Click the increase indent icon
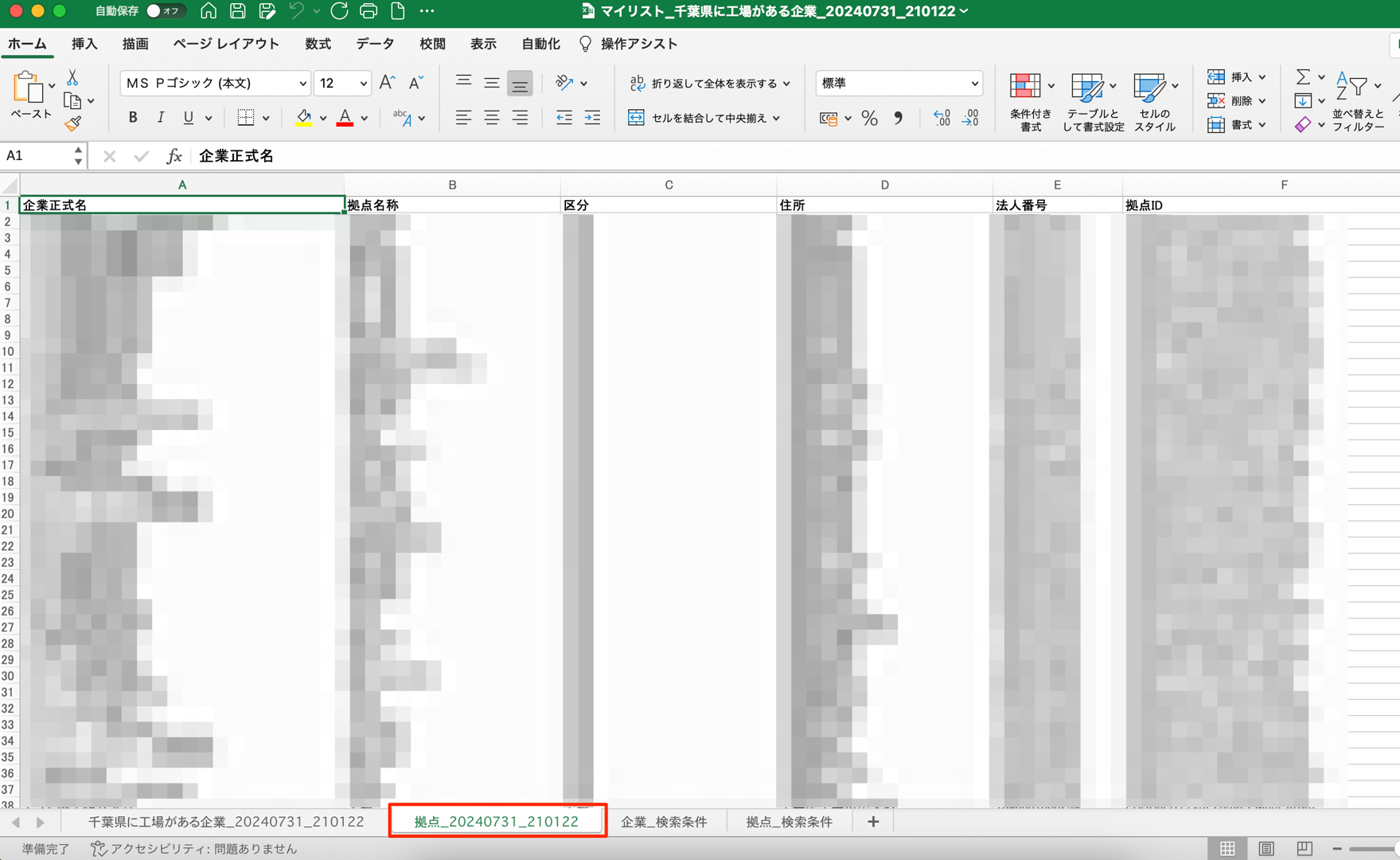1400x860 pixels. coord(592,118)
